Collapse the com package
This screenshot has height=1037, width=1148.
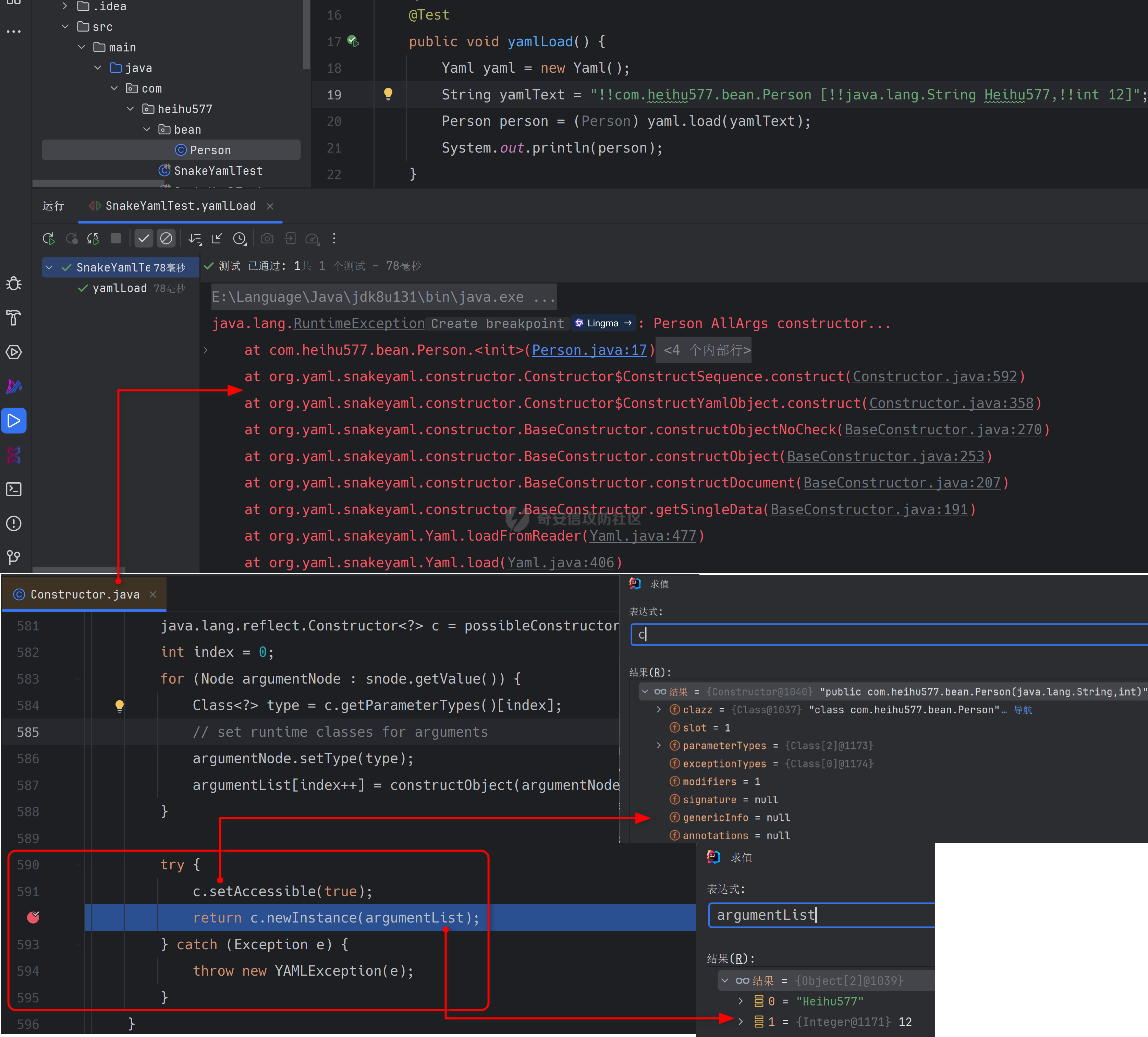point(114,88)
